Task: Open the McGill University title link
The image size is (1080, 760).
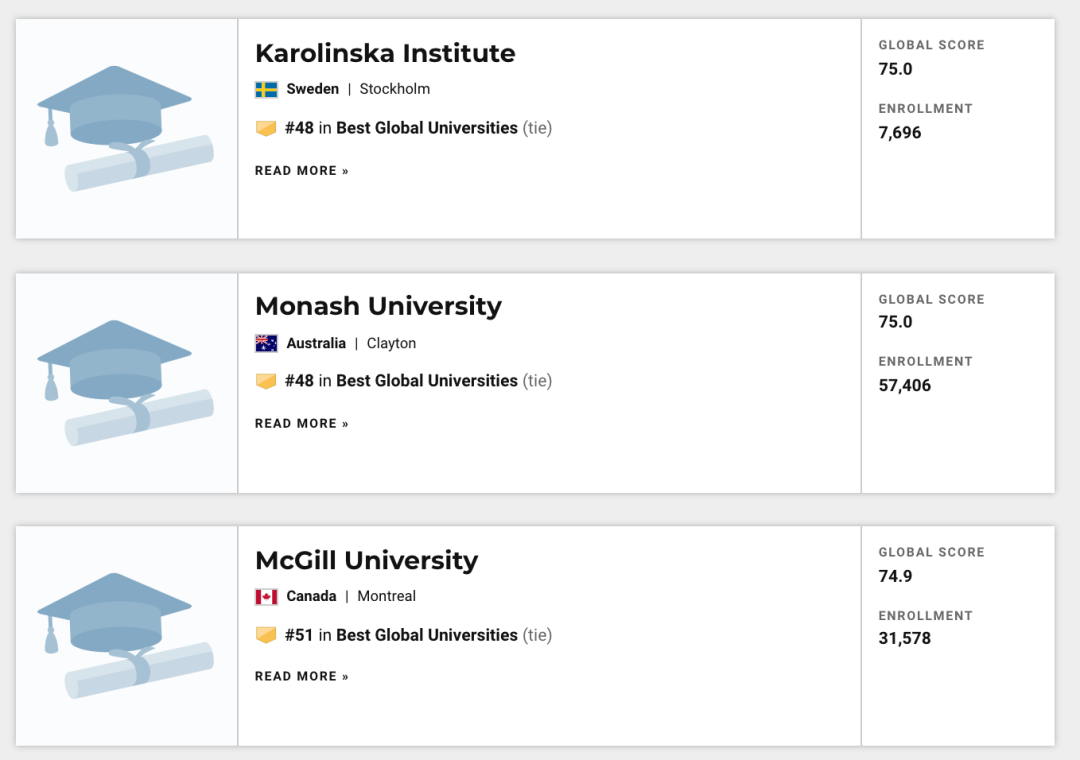Action: 366,560
